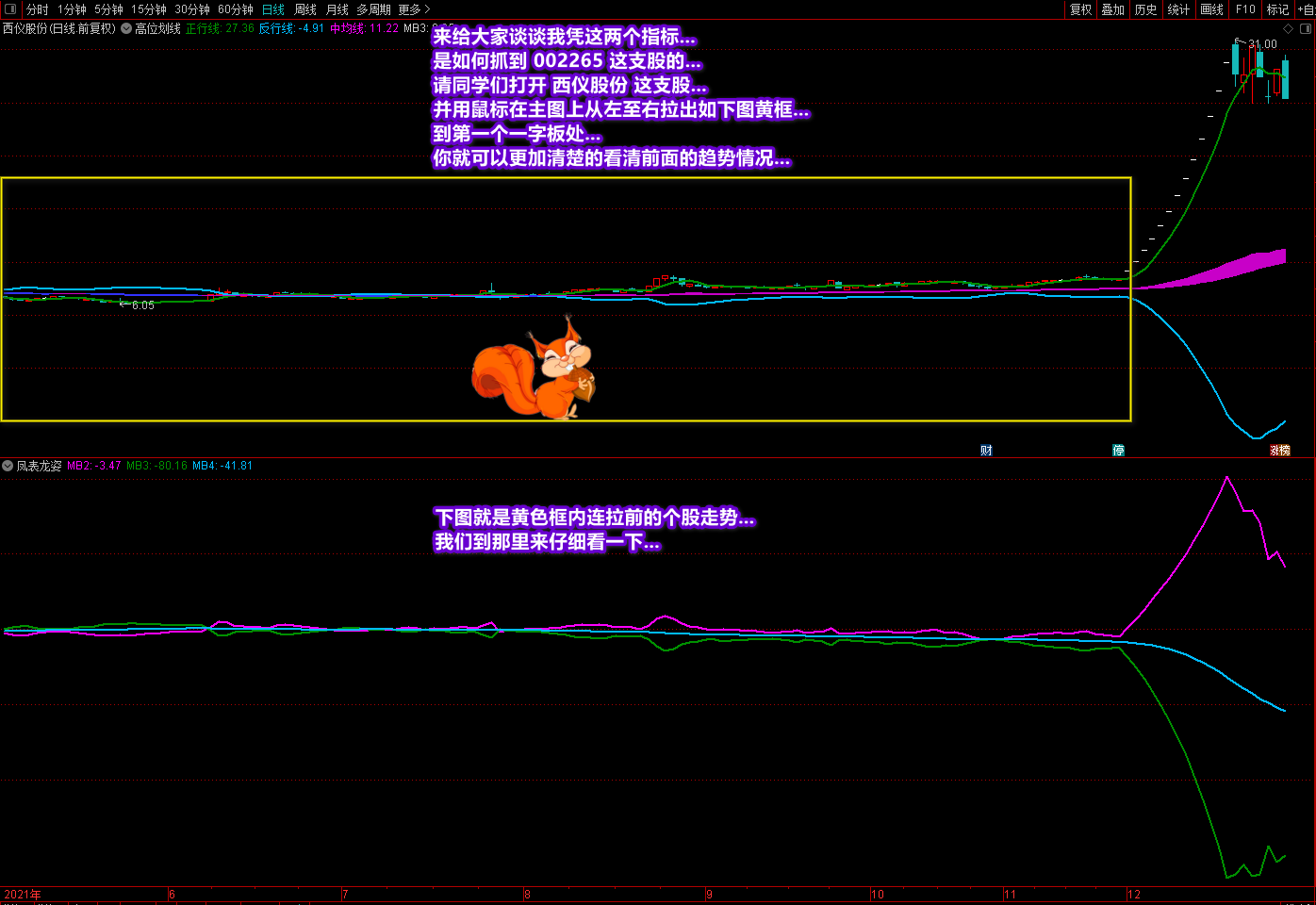
Task: Click the month 9 marker on timeline
Action: coord(709,895)
